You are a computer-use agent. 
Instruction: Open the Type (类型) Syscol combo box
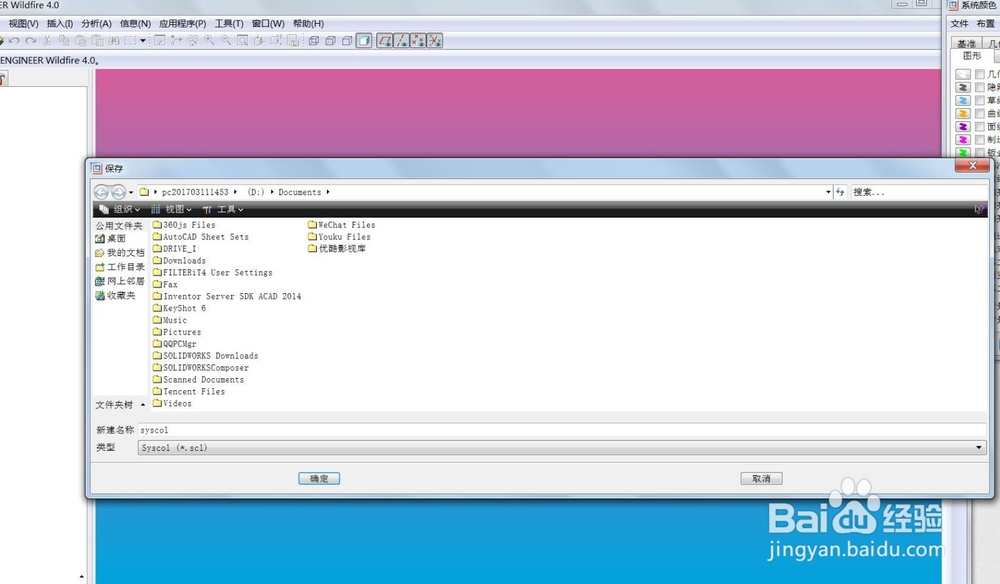click(562, 448)
